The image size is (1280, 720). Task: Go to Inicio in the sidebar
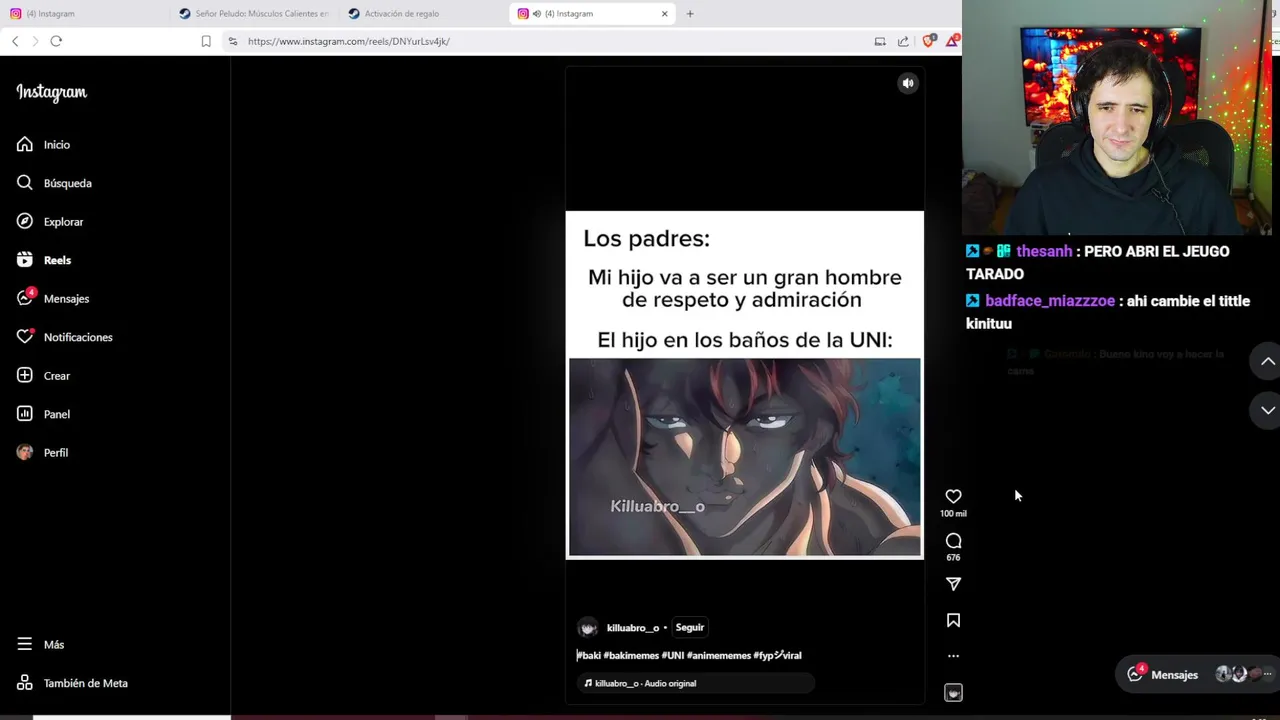click(x=43, y=145)
